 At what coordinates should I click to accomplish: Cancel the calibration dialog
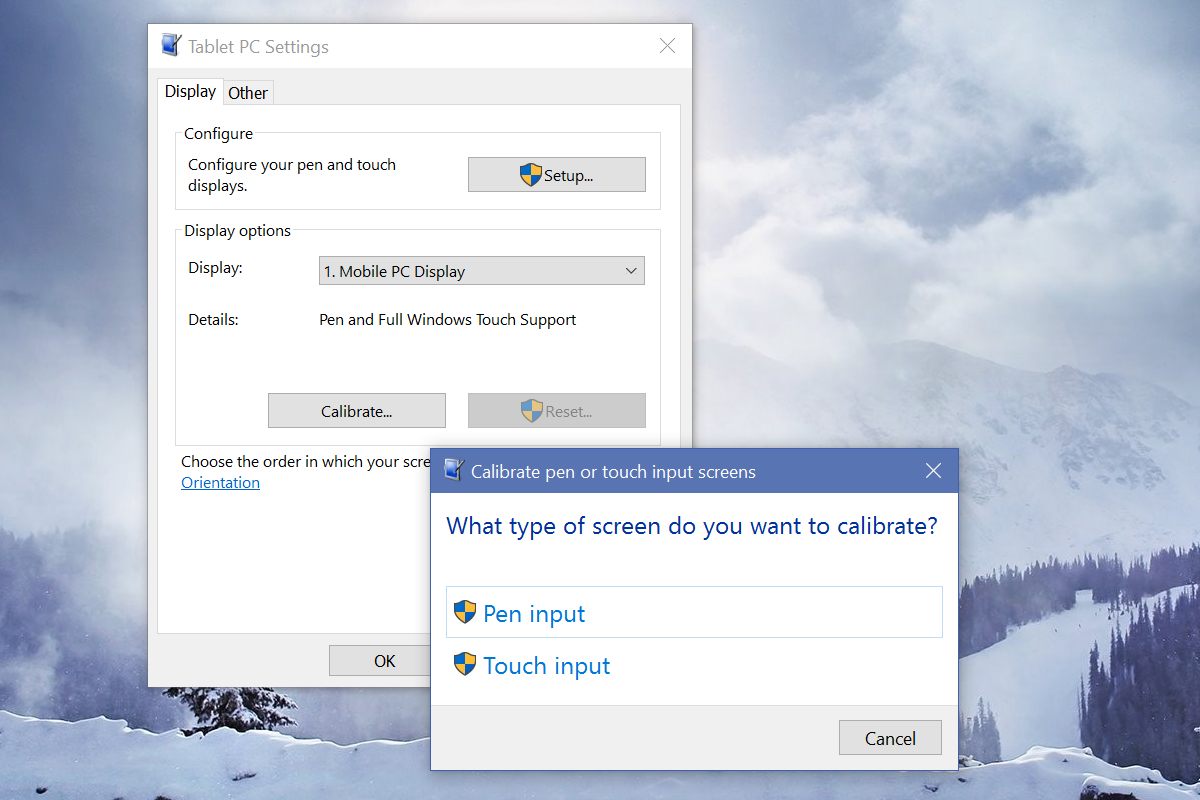click(x=890, y=738)
